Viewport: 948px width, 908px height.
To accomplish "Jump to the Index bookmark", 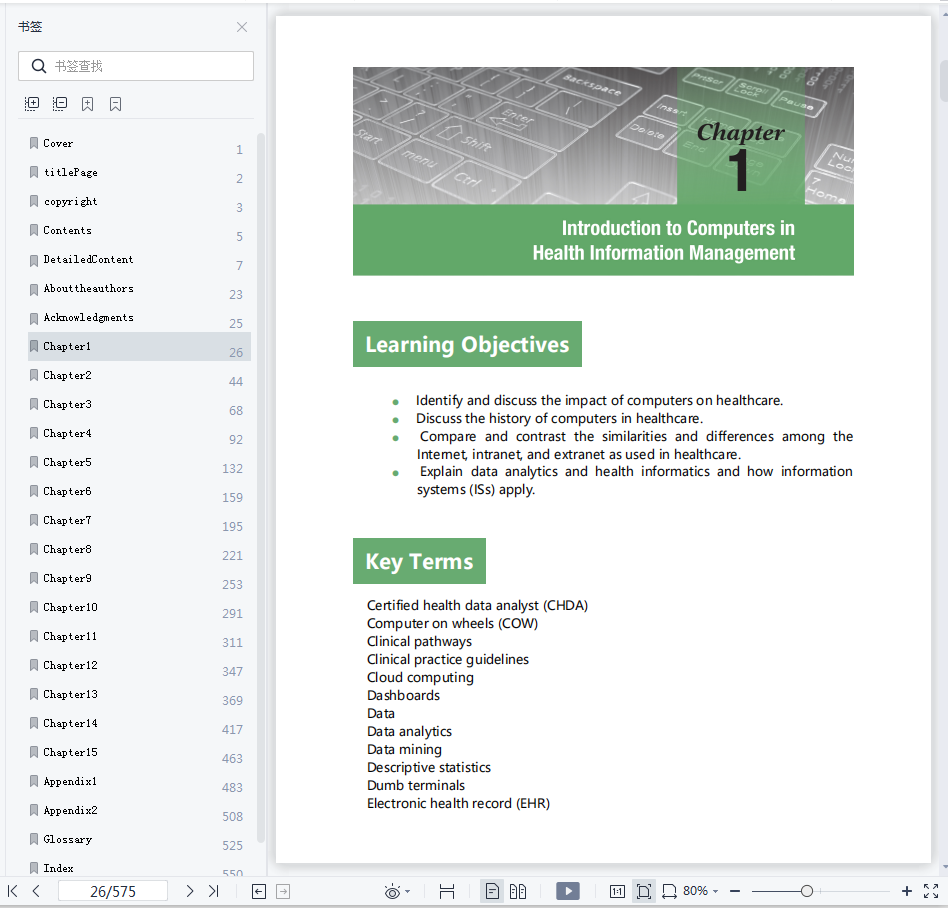I will (x=139, y=867).
